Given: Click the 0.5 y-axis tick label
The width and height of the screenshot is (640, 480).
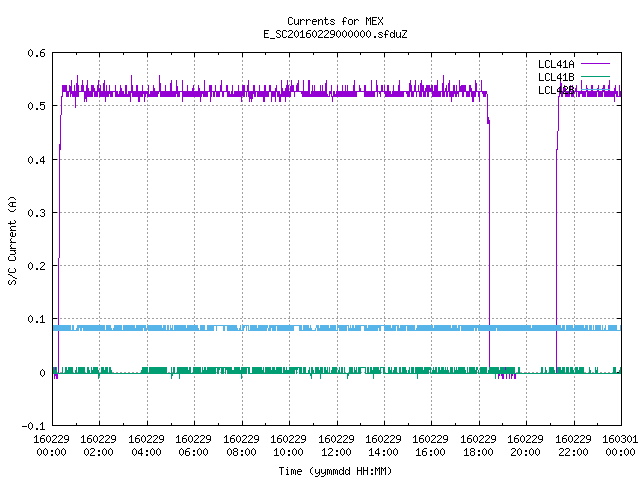Looking at the screenshot, I should click(x=36, y=106).
